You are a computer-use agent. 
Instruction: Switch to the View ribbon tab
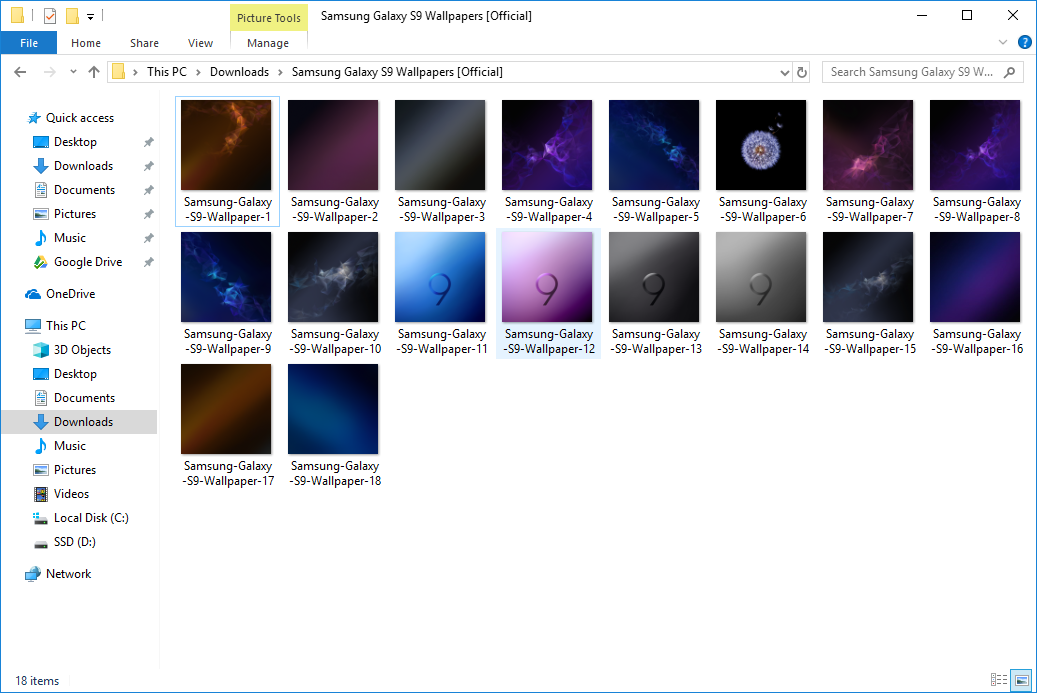click(x=200, y=43)
